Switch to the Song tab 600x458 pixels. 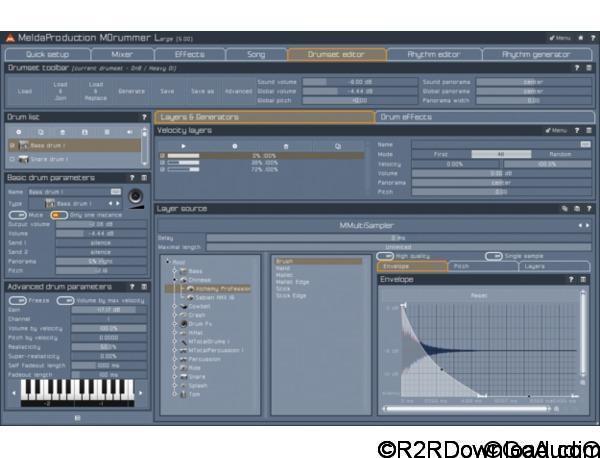[x=256, y=54]
